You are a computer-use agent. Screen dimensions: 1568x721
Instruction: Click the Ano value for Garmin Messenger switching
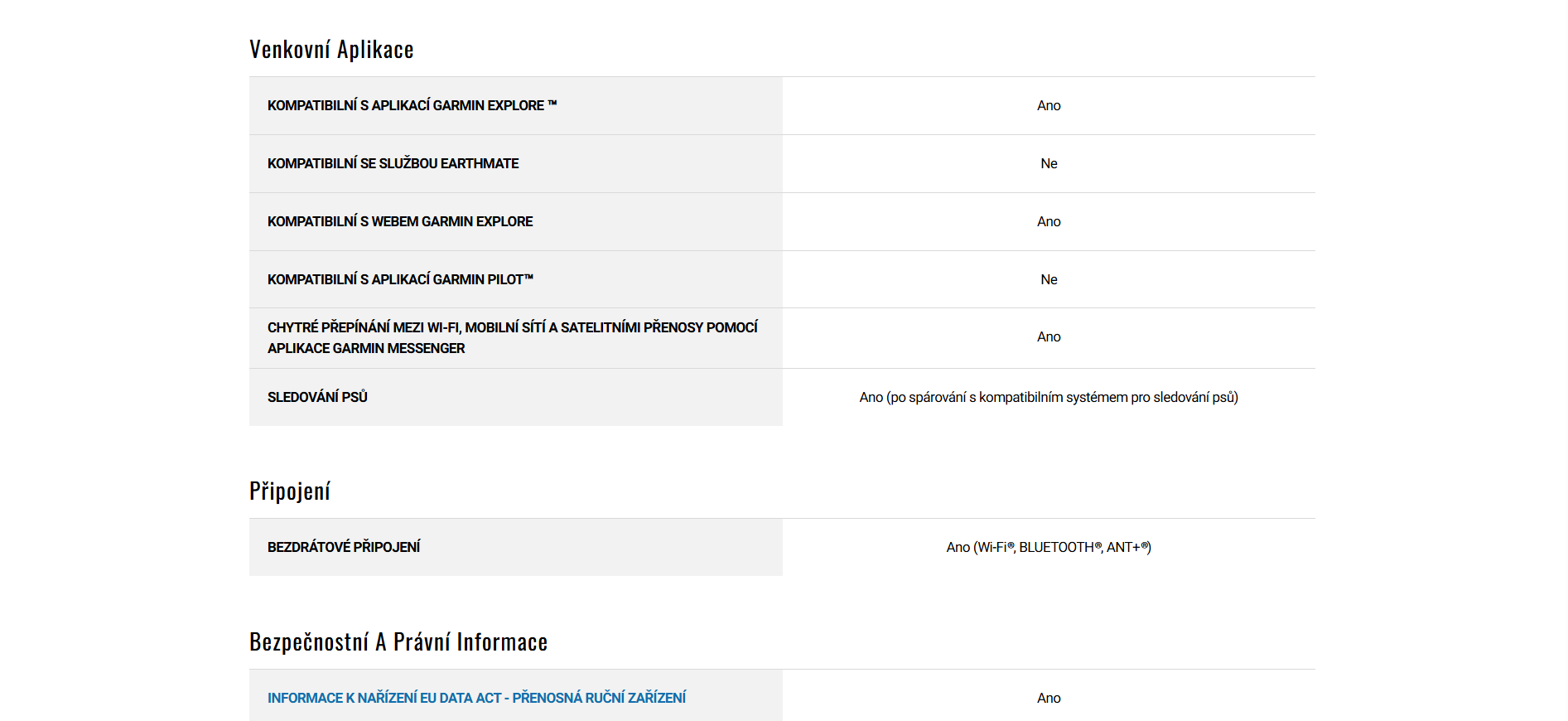[1049, 337]
